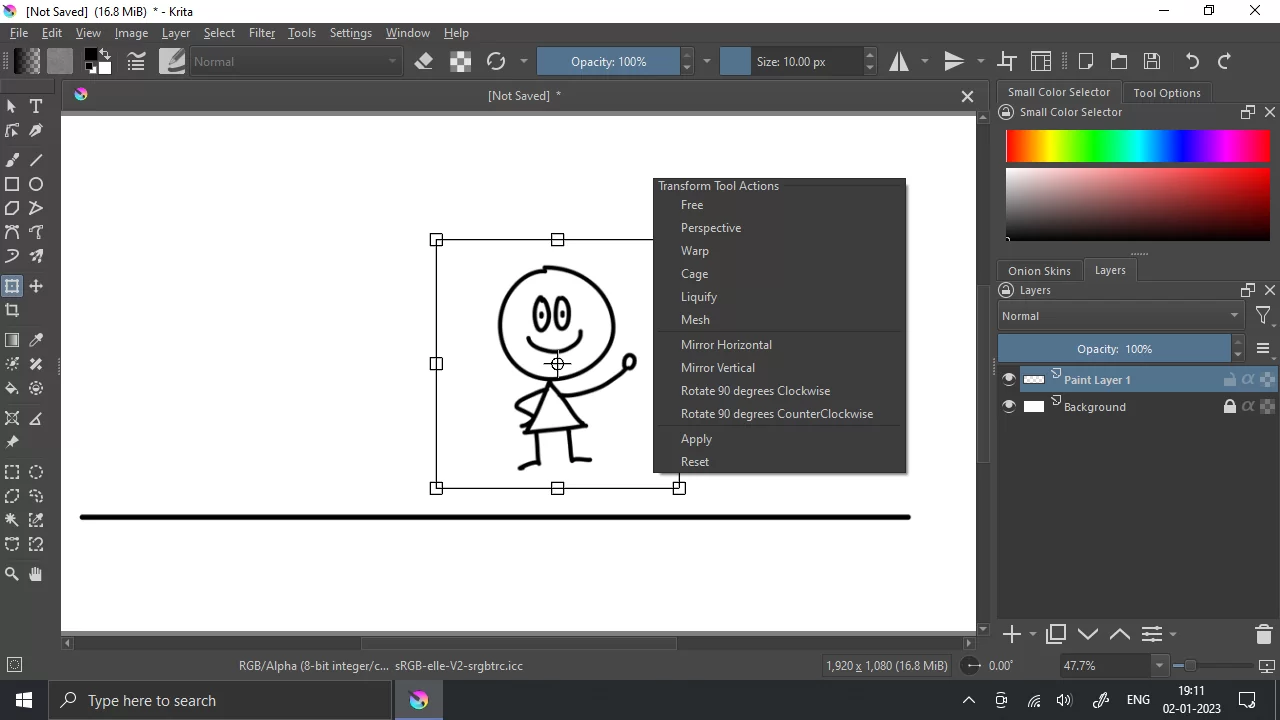The height and width of the screenshot is (720, 1280).
Task: Select the Color Sampler eyedropper tool
Action: pyautogui.click(x=36, y=340)
